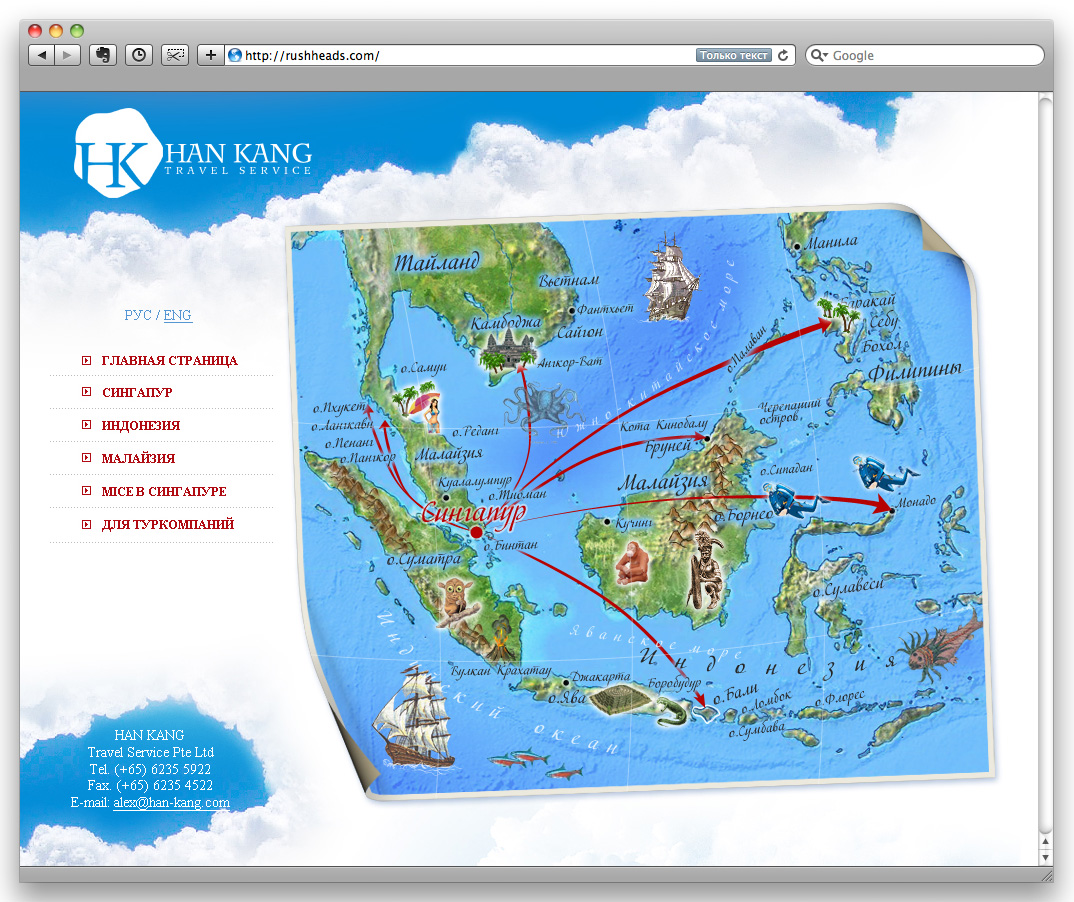
Task: Click the 'Филиппины' label on the map
Action: (914, 370)
